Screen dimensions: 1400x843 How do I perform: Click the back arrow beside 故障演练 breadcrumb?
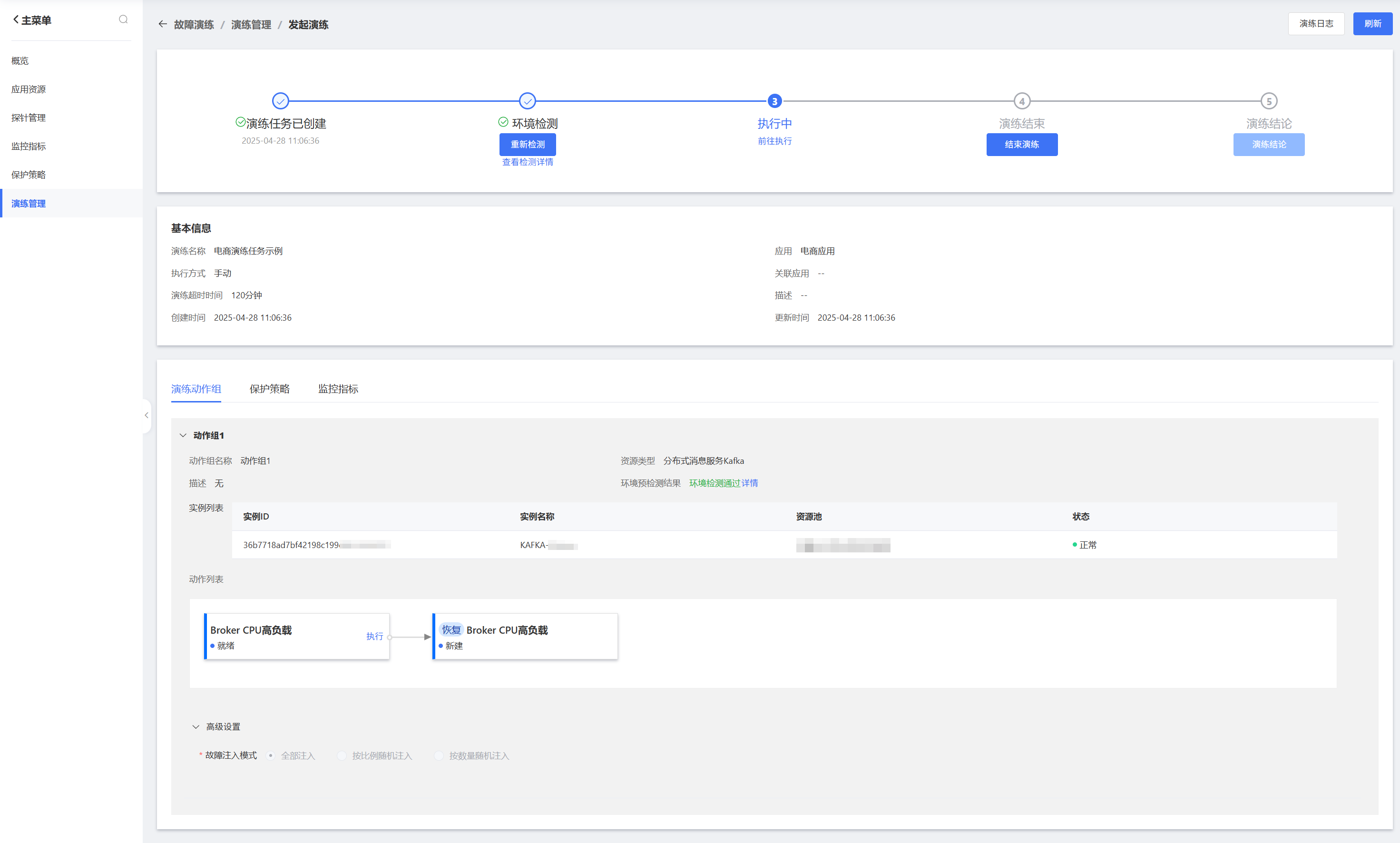(163, 24)
